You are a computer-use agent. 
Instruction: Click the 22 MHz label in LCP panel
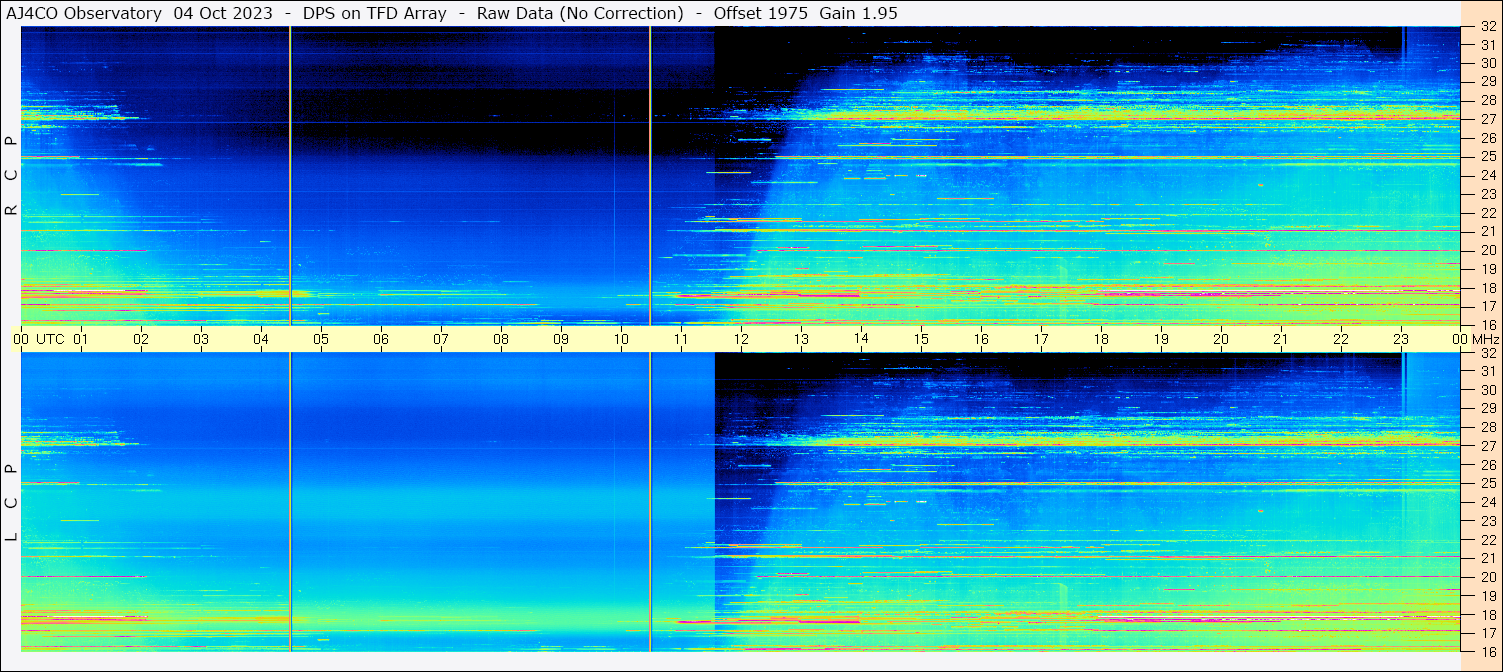point(1487,540)
